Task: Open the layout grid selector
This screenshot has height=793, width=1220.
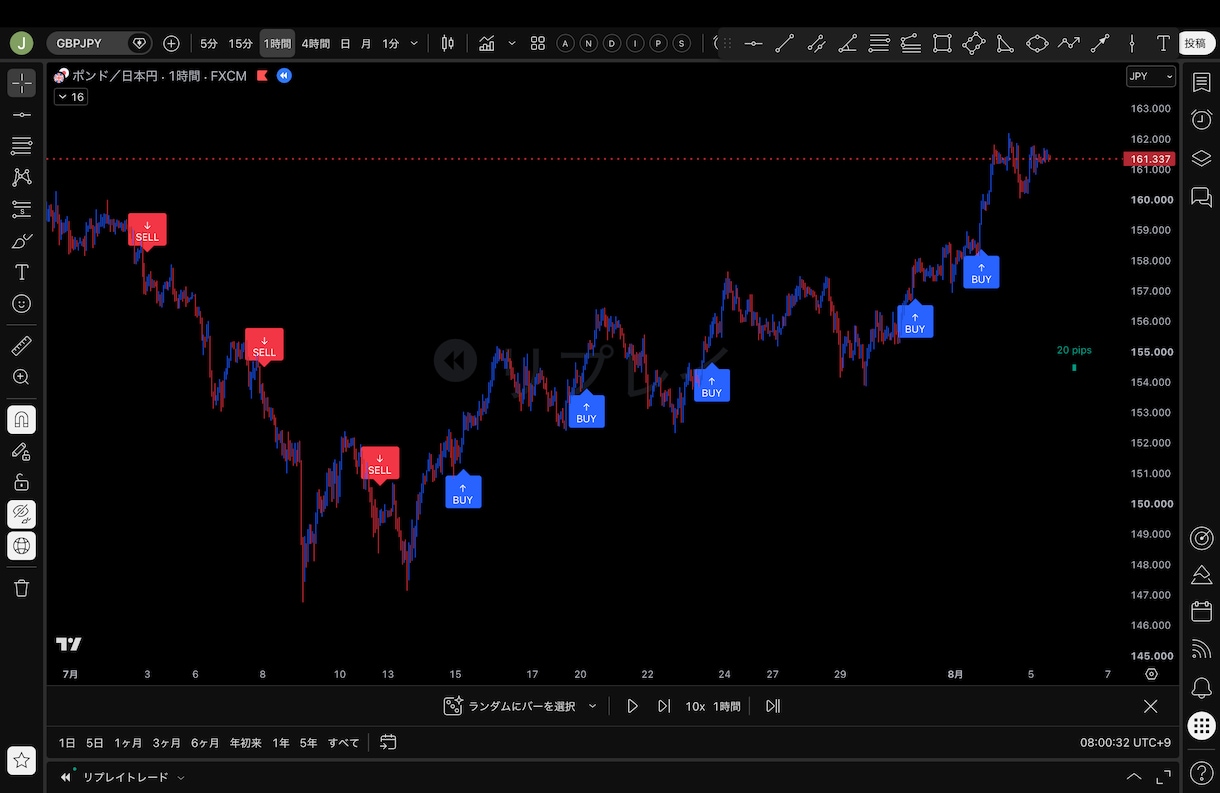Action: [x=538, y=43]
